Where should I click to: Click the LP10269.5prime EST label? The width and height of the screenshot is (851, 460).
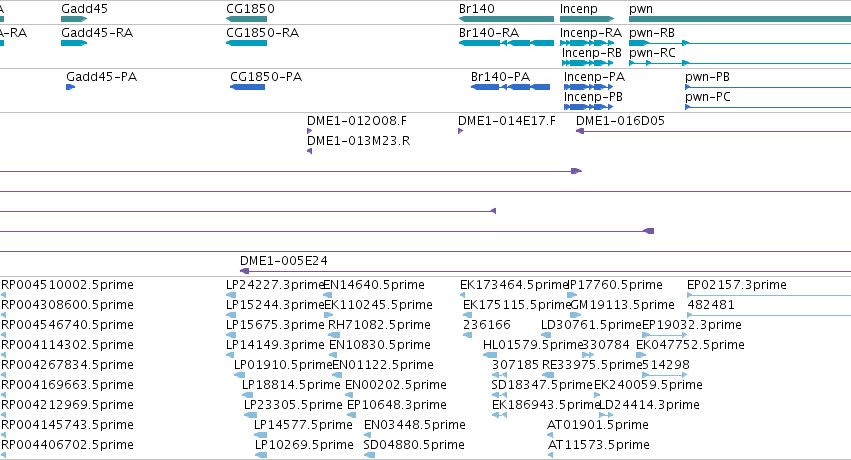[x=304, y=445]
